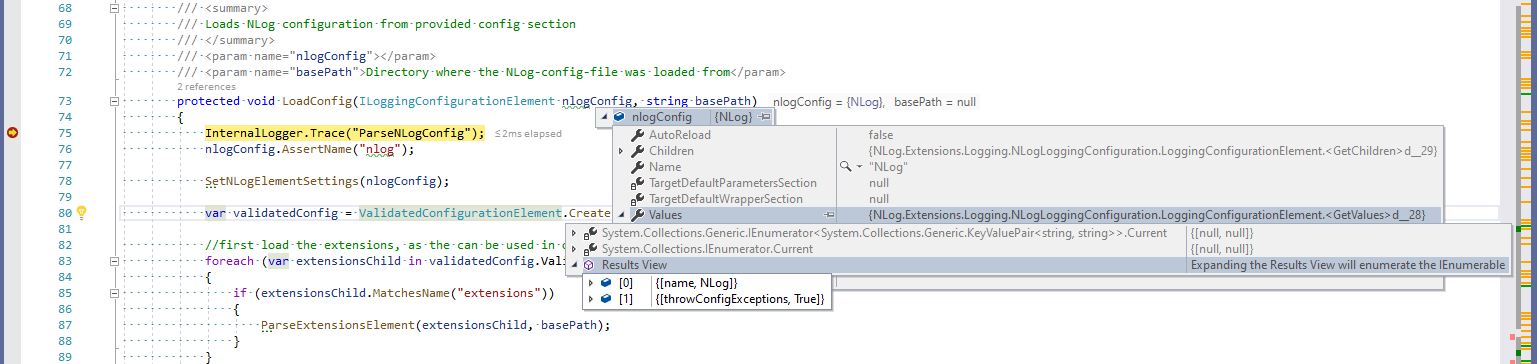This screenshot has width=1537, height=364.
Task: Click the TargetDefaultParametersSection private property icon
Action: point(637,183)
